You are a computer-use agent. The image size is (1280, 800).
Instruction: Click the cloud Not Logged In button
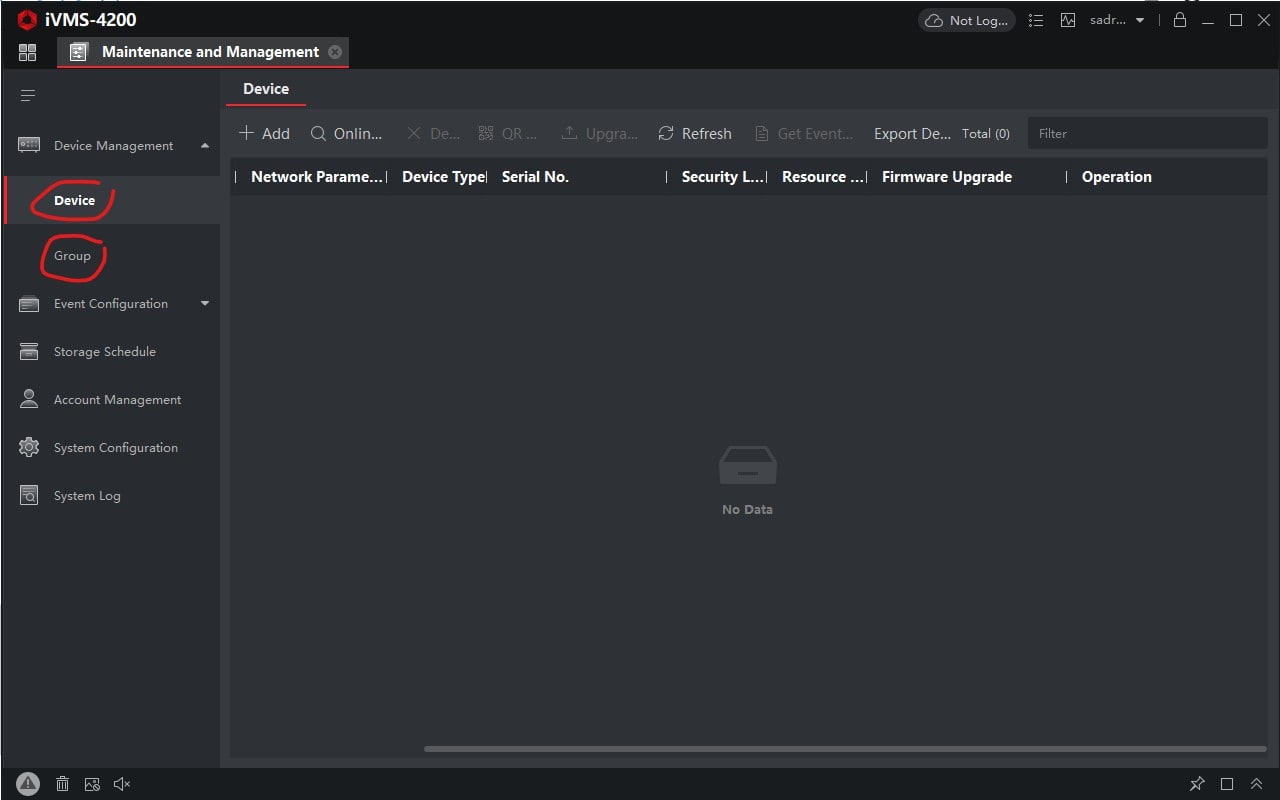[x=966, y=20]
